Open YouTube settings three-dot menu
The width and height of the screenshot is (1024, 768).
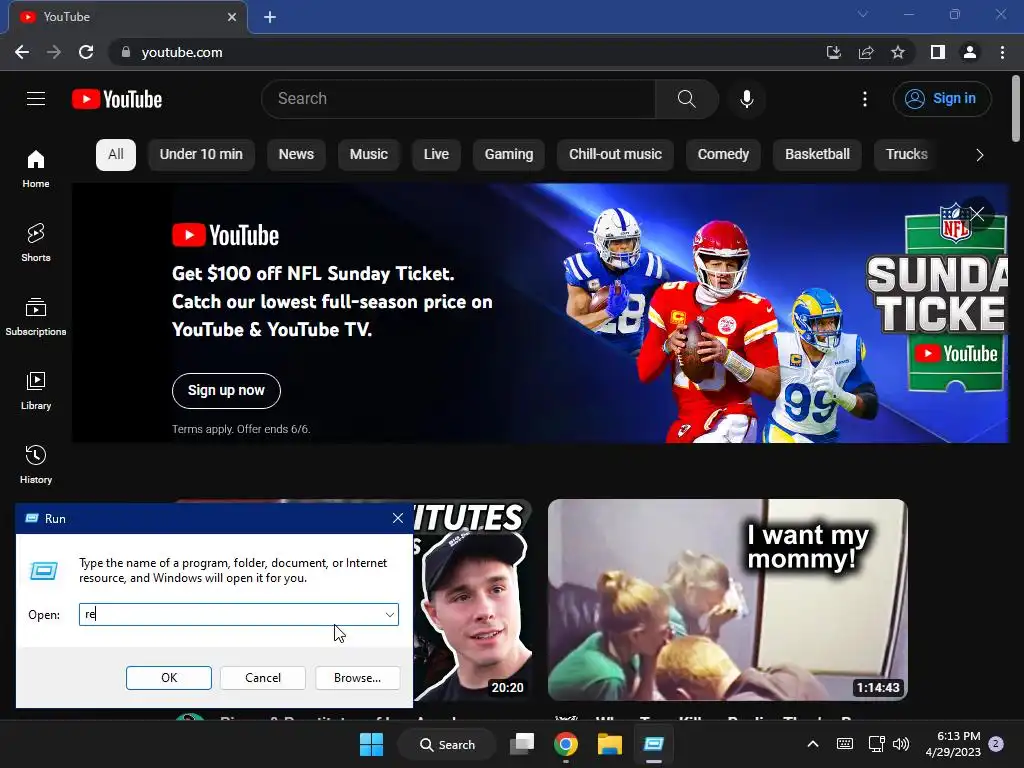(865, 99)
